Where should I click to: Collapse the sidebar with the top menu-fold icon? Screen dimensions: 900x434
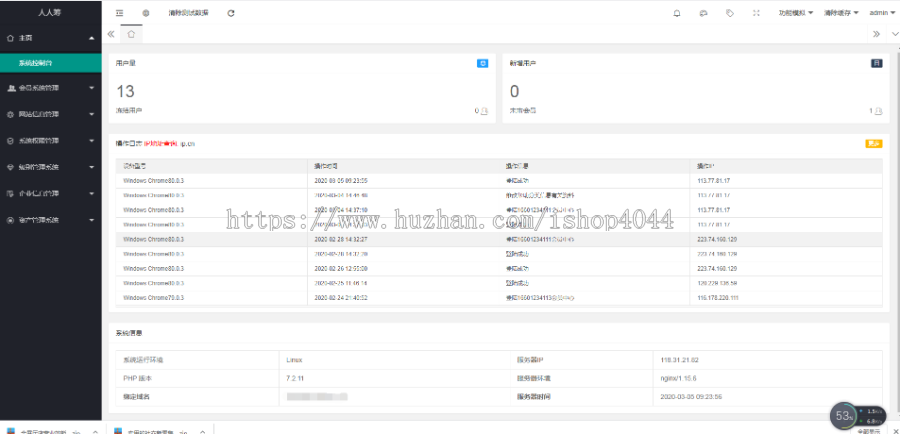[119, 13]
